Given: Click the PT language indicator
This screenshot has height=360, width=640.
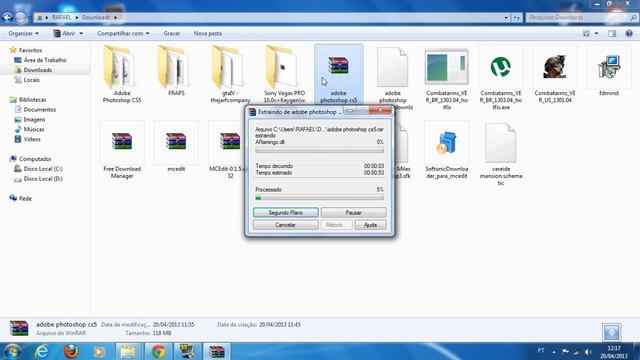Looking at the screenshot, I should pos(541,351).
